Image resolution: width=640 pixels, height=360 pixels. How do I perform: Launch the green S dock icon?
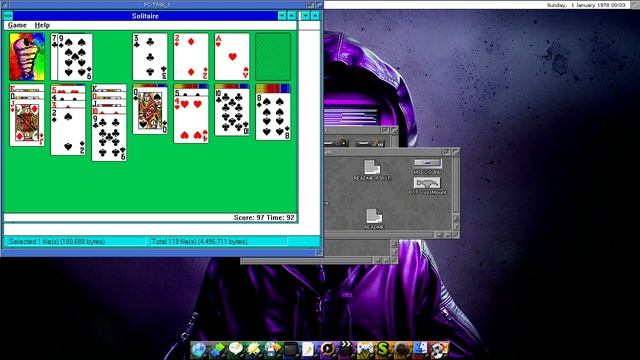click(382, 350)
